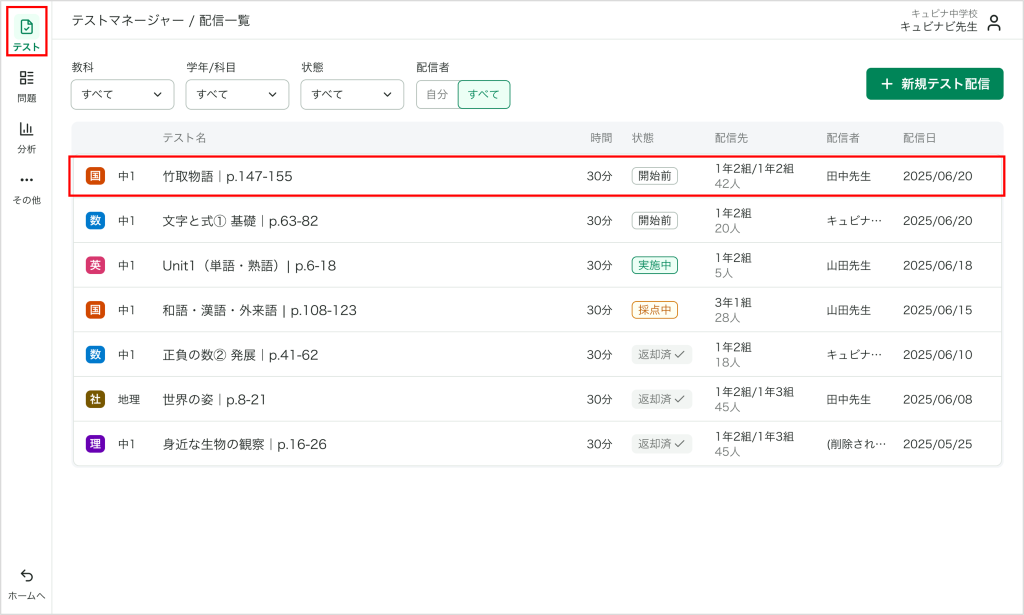Click (削除され… 配信者 cell
Image resolution: width=1024 pixels, height=615 pixels.
pos(856,444)
